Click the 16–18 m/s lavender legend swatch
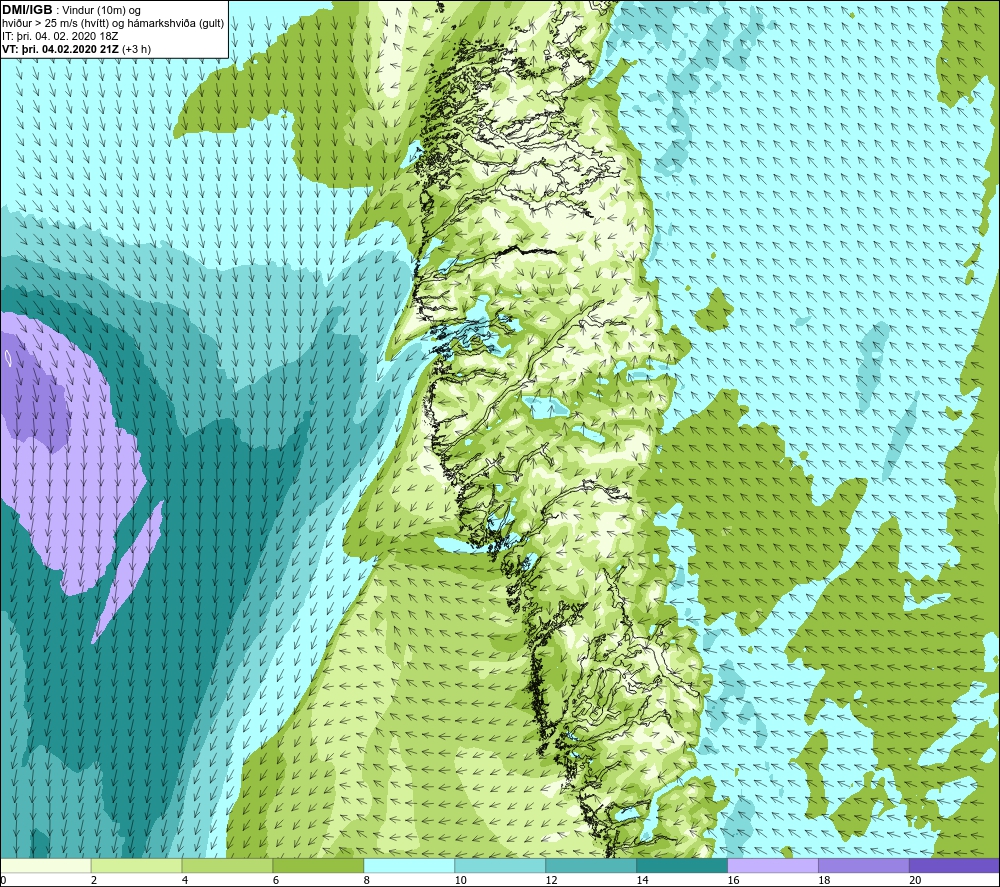The width and height of the screenshot is (1000, 887). coord(773,866)
